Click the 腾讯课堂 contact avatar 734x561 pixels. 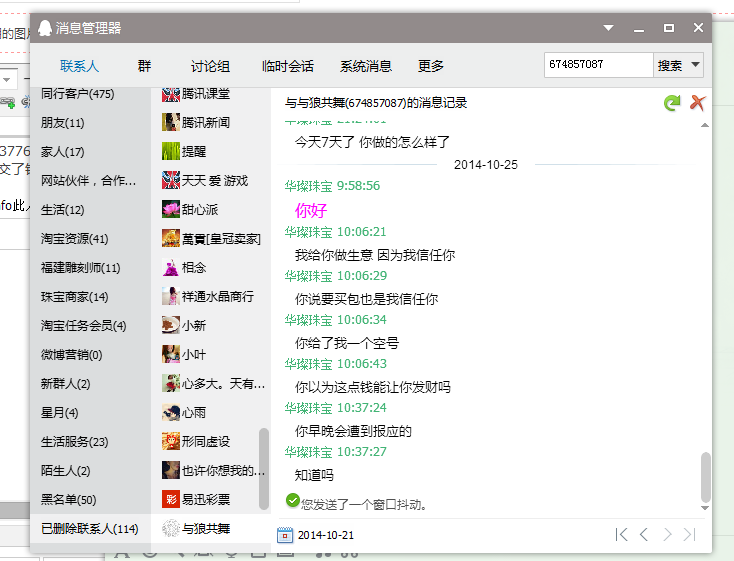point(171,94)
